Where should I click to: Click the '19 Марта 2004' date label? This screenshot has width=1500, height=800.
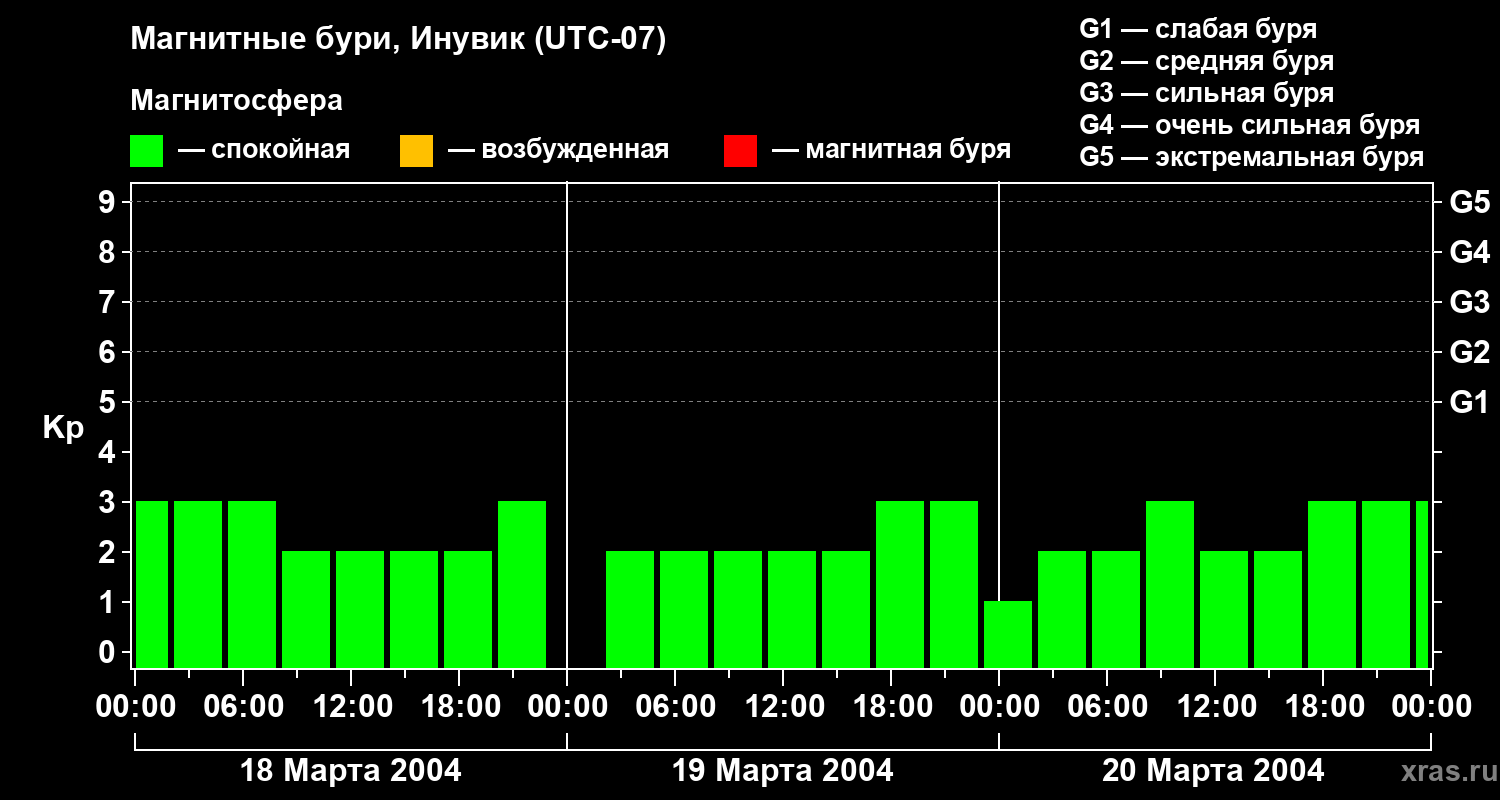[x=783, y=771]
